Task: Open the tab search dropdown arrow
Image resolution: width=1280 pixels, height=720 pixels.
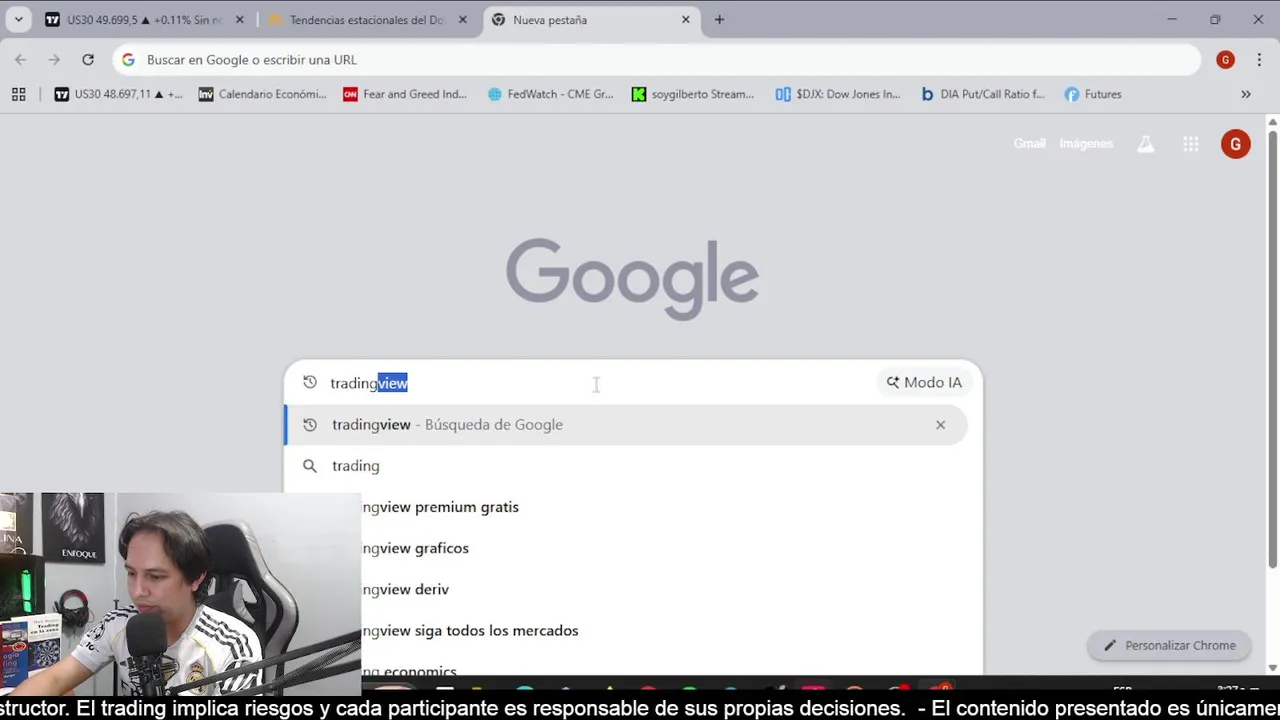Action: coord(18,19)
